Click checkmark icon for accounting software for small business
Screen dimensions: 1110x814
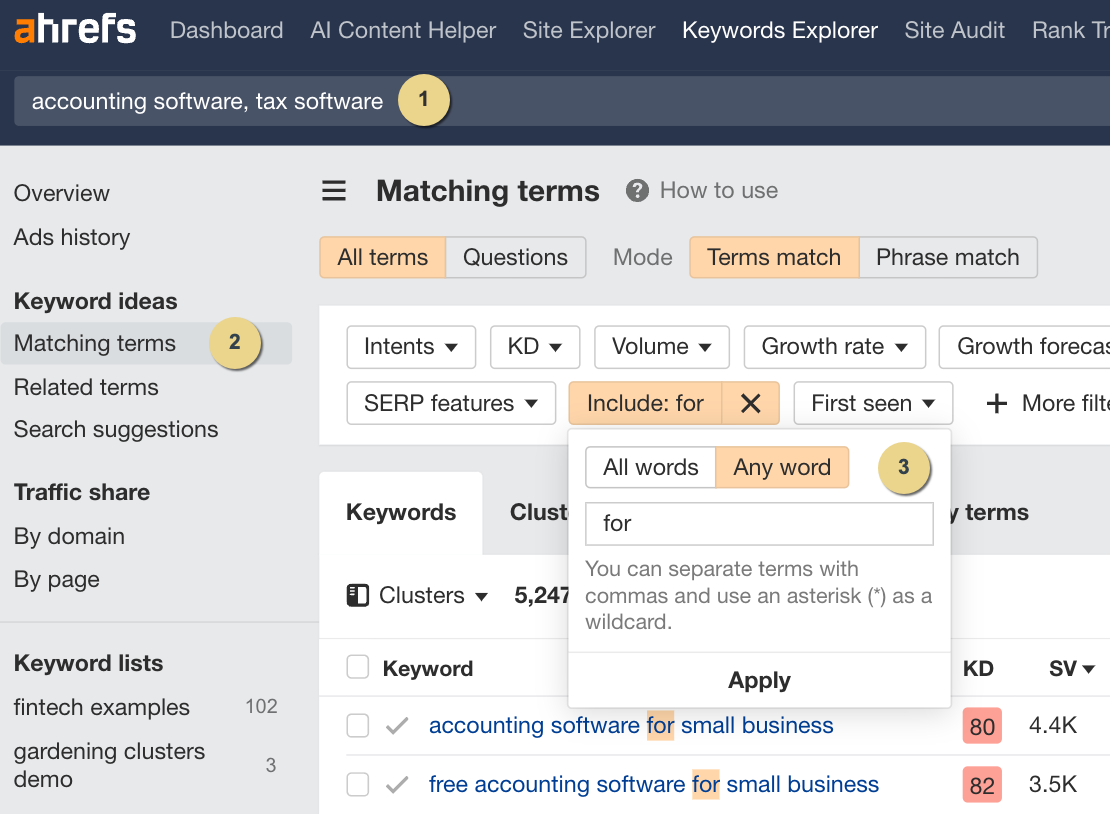coord(397,726)
